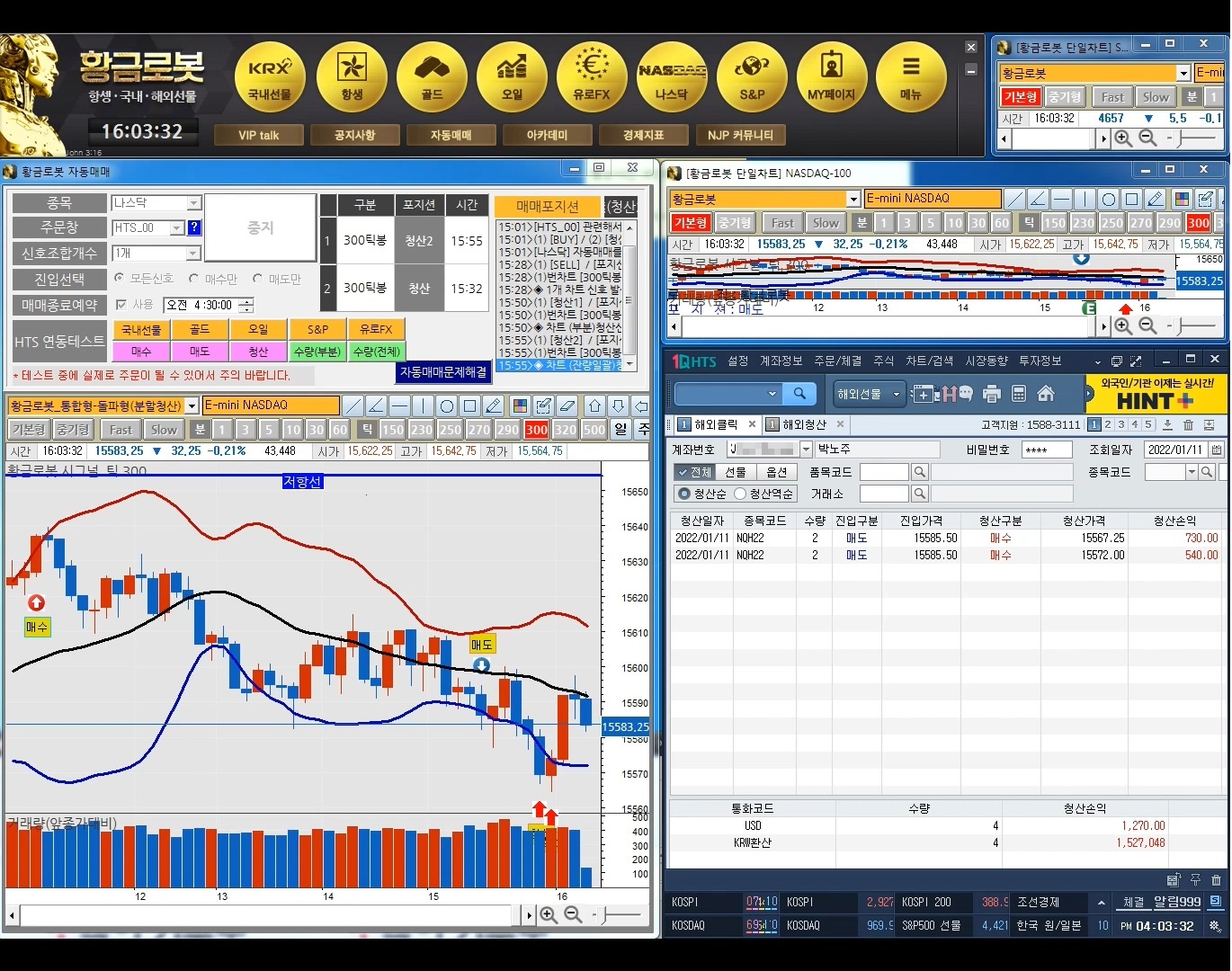Click the search magnifier in 1QHTS toolbar

(x=799, y=393)
